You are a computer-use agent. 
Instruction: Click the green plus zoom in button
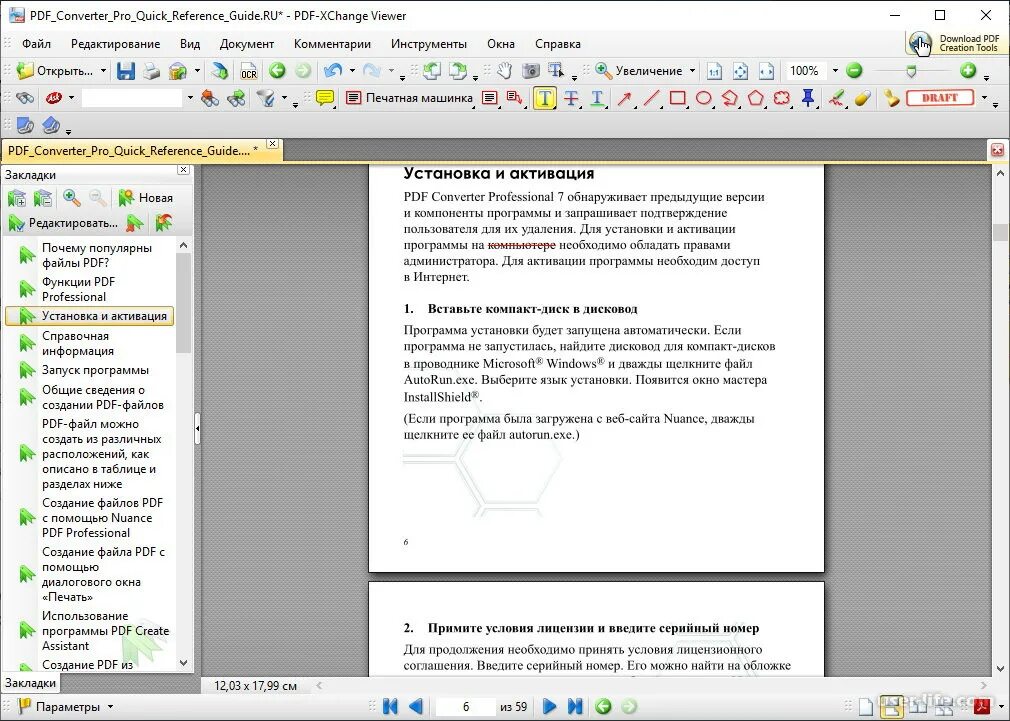tap(967, 71)
